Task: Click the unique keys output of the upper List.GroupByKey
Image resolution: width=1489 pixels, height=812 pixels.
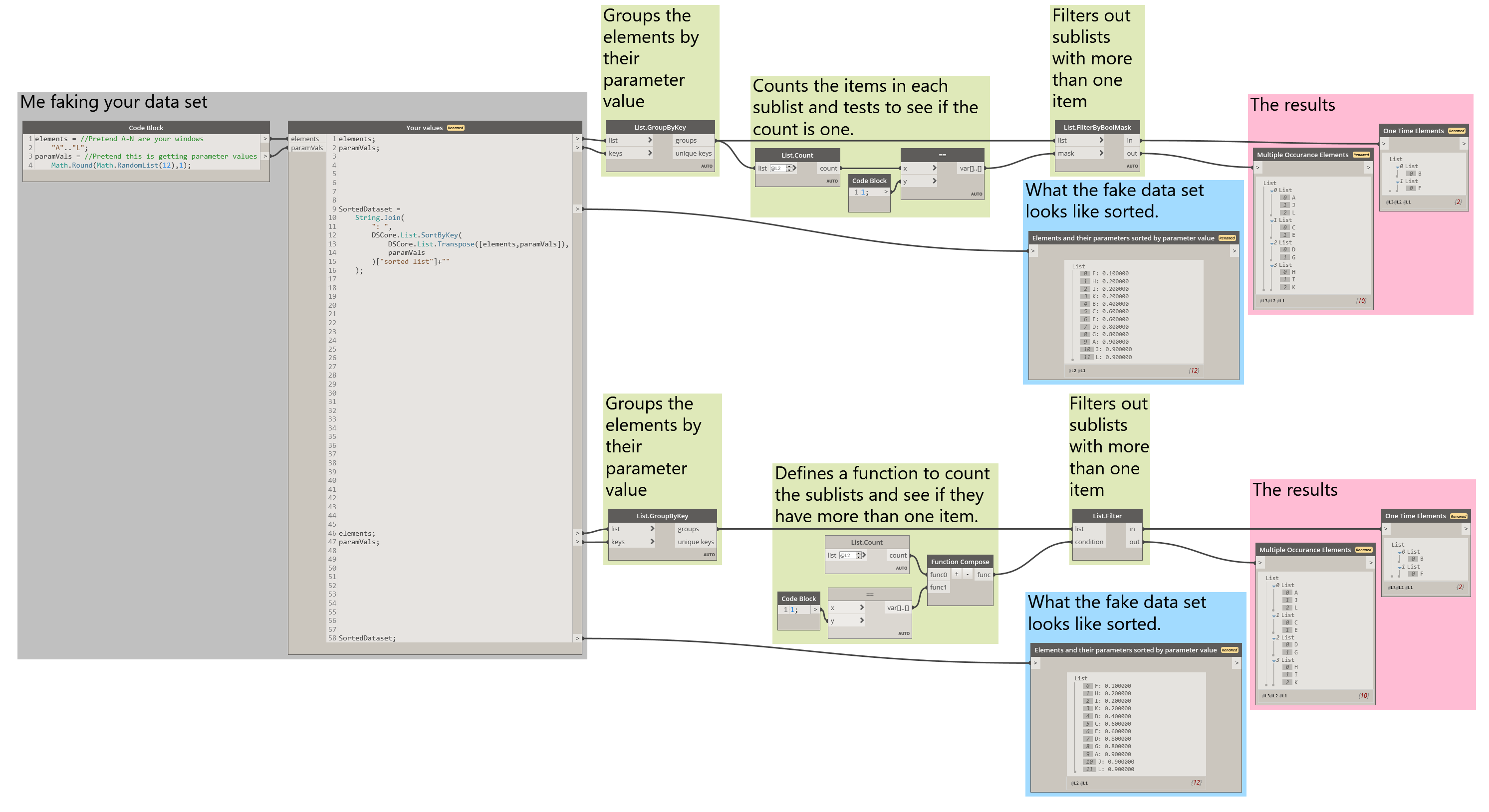Action: [693, 153]
